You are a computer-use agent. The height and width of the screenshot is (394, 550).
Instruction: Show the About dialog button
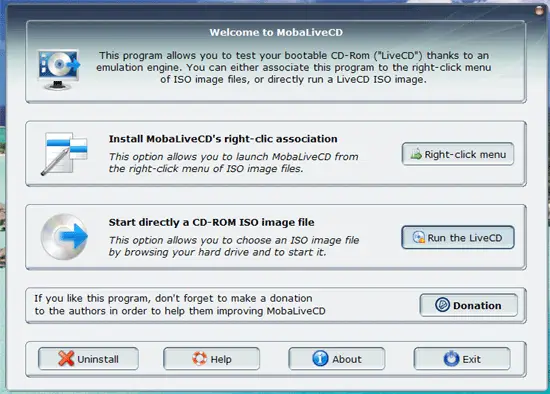click(337, 359)
